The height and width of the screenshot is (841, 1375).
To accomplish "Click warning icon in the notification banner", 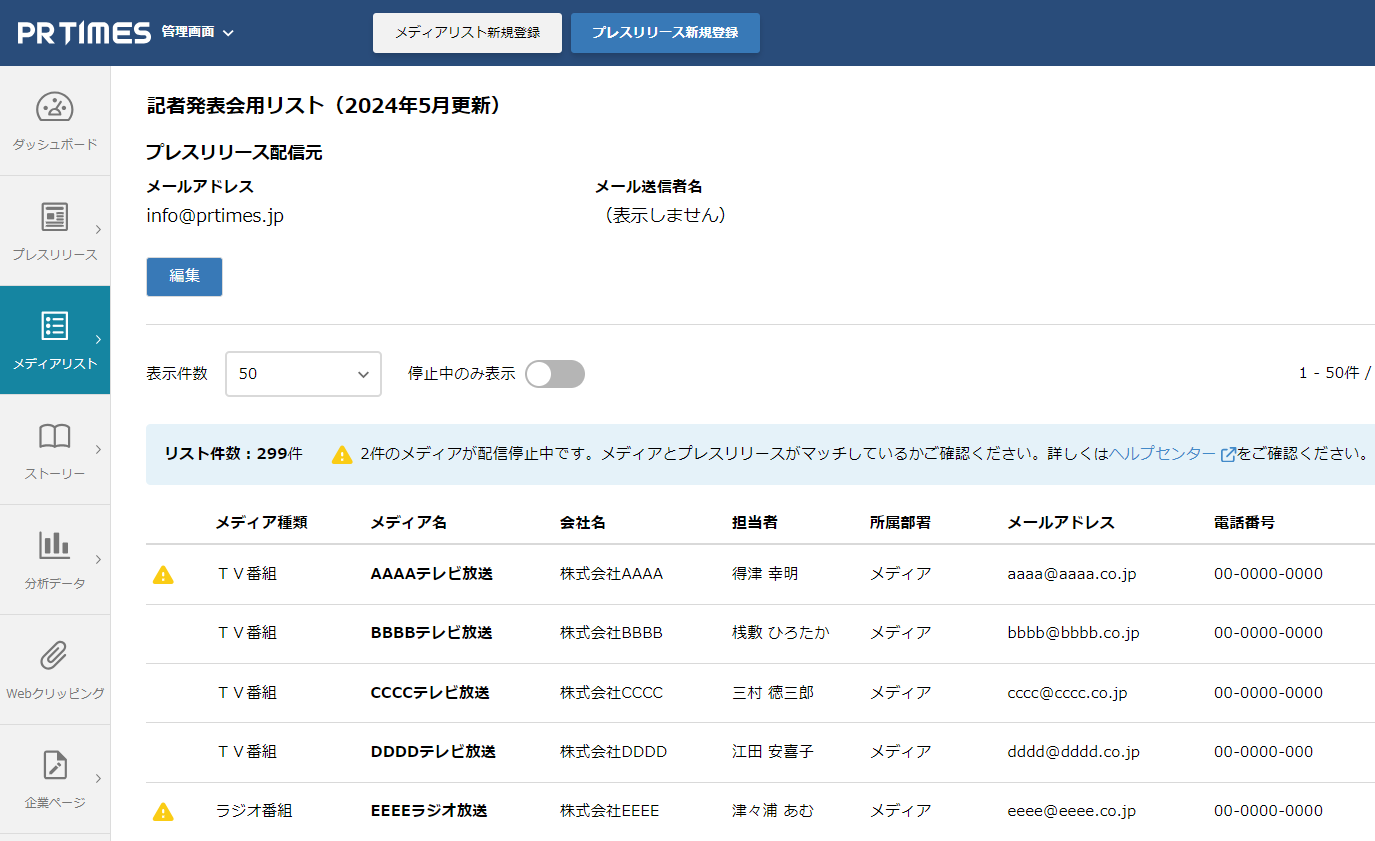I will pos(342,455).
